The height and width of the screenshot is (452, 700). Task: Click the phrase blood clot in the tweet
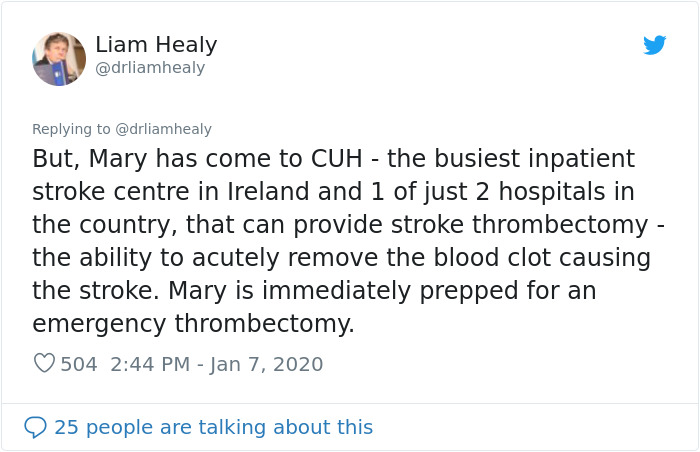(492, 258)
